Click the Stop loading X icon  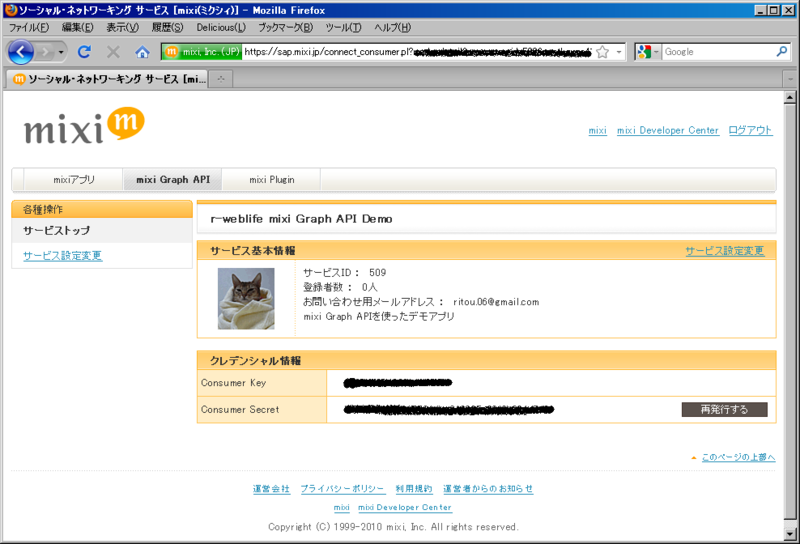coord(113,52)
